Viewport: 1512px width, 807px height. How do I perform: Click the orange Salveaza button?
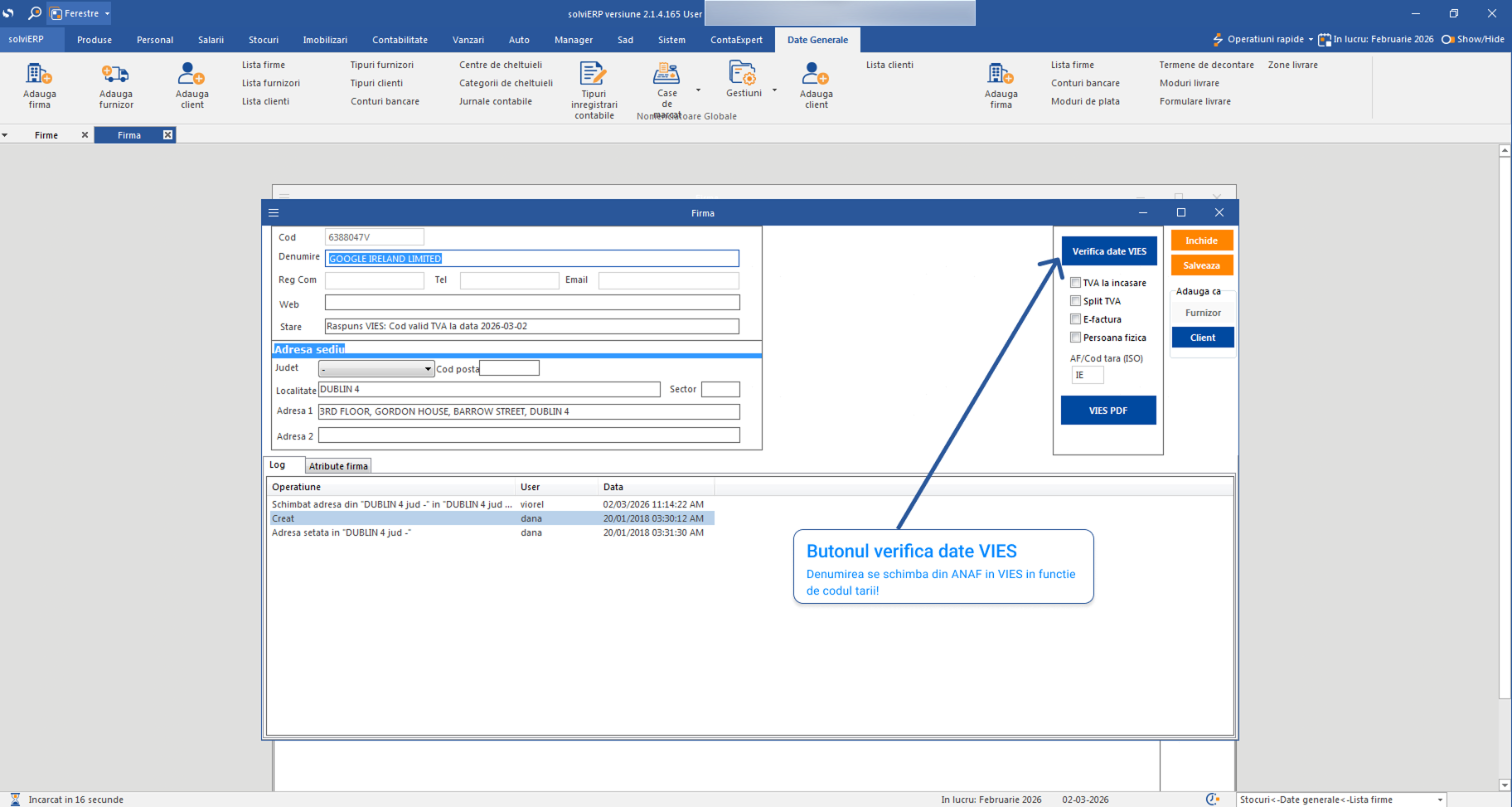[1201, 265]
